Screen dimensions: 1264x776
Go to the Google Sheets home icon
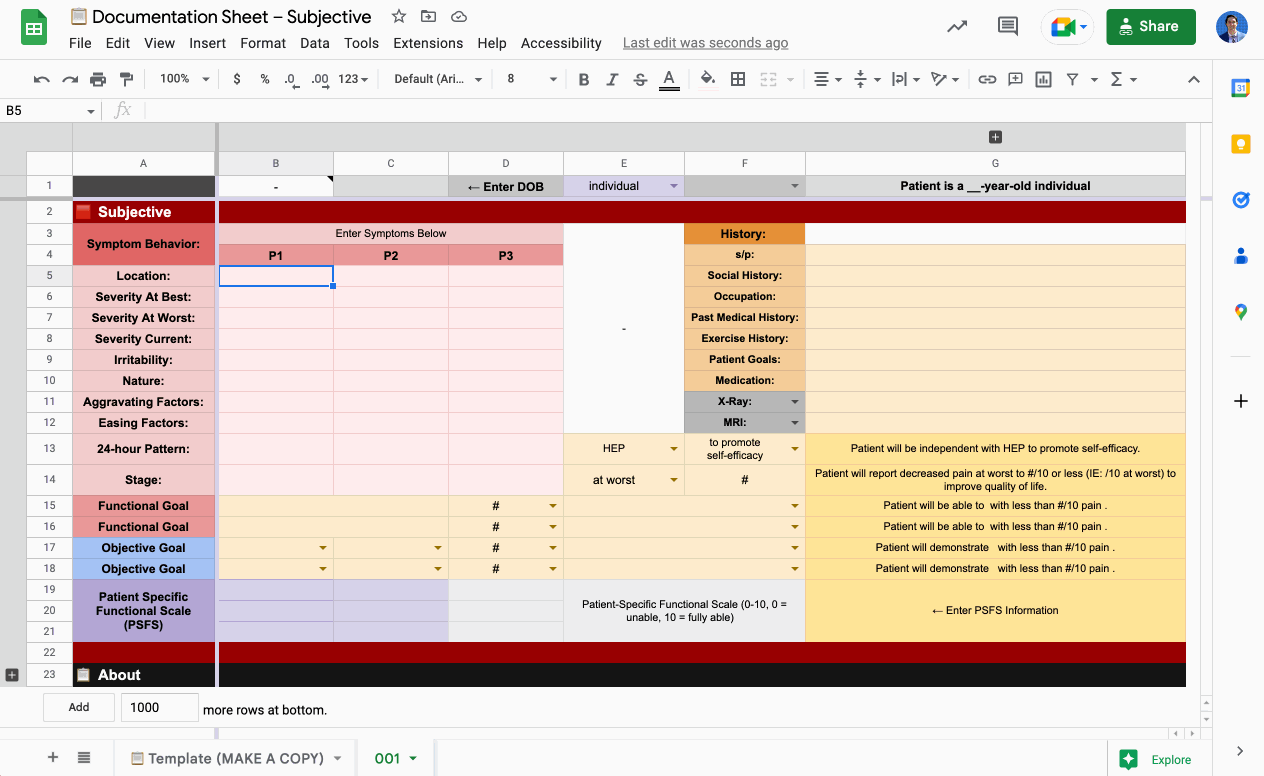coord(35,28)
